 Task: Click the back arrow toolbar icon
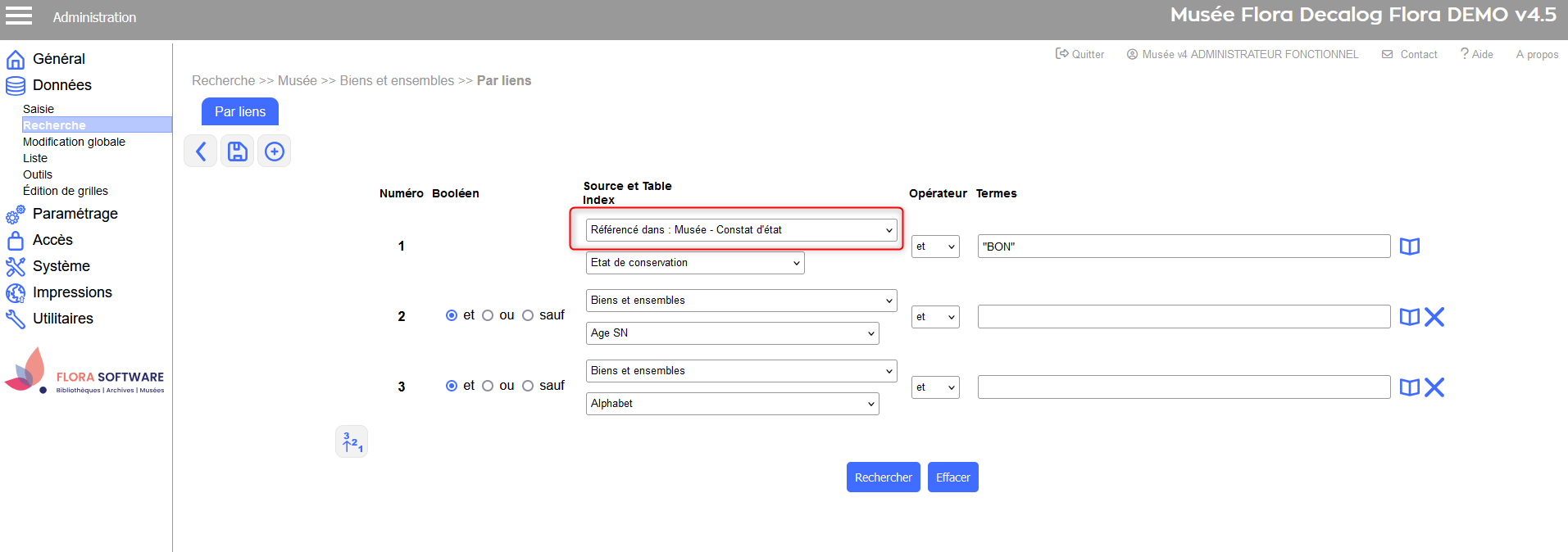pos(201,152)
